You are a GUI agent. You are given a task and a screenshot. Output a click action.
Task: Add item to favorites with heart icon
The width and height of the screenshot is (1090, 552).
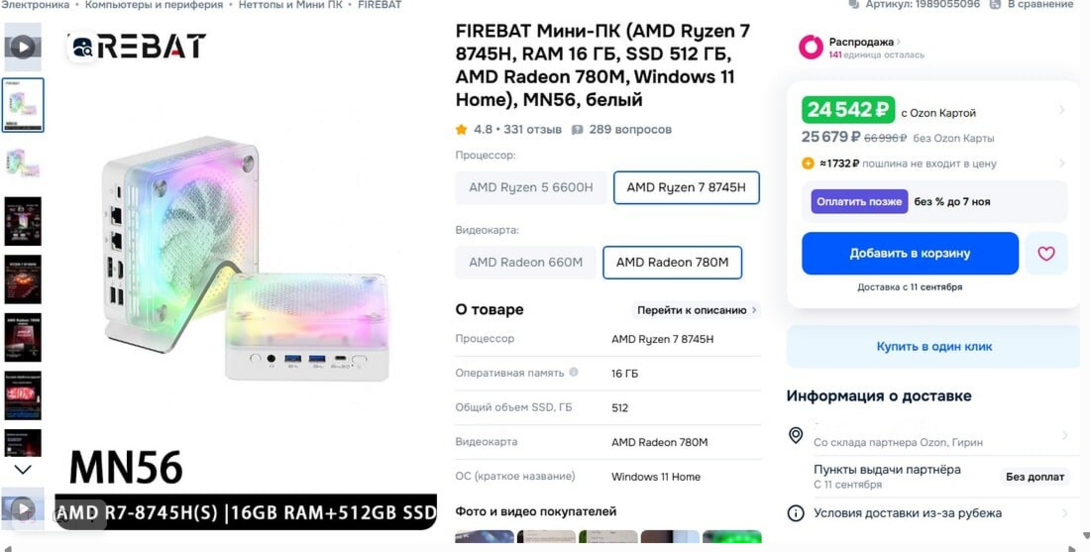coord(1046,254)
